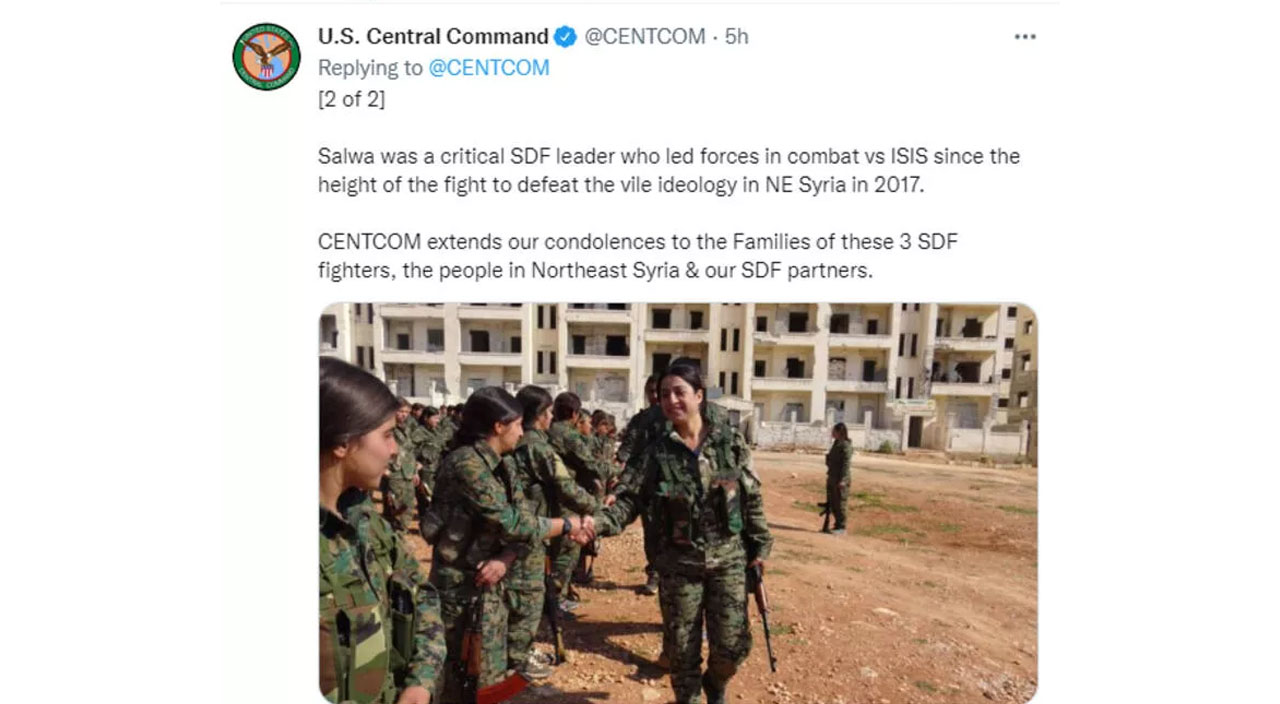Screen dimensions: 1280x704
Task: Open the attached photo of fighters shaking hands
Action: [678, 502]
